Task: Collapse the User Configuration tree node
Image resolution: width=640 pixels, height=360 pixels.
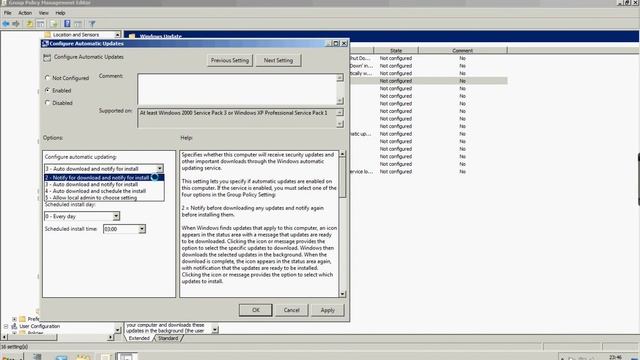Action: tap(6, 326)
